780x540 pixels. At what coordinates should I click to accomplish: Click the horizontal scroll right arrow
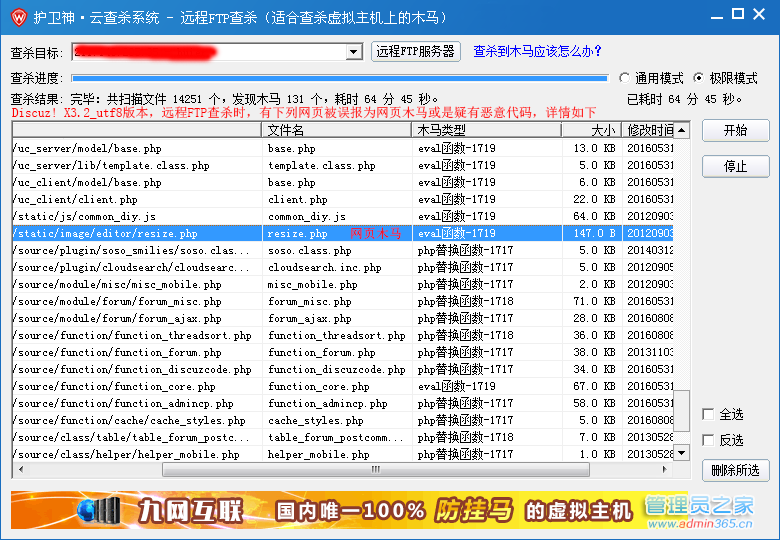pos(665,469)
